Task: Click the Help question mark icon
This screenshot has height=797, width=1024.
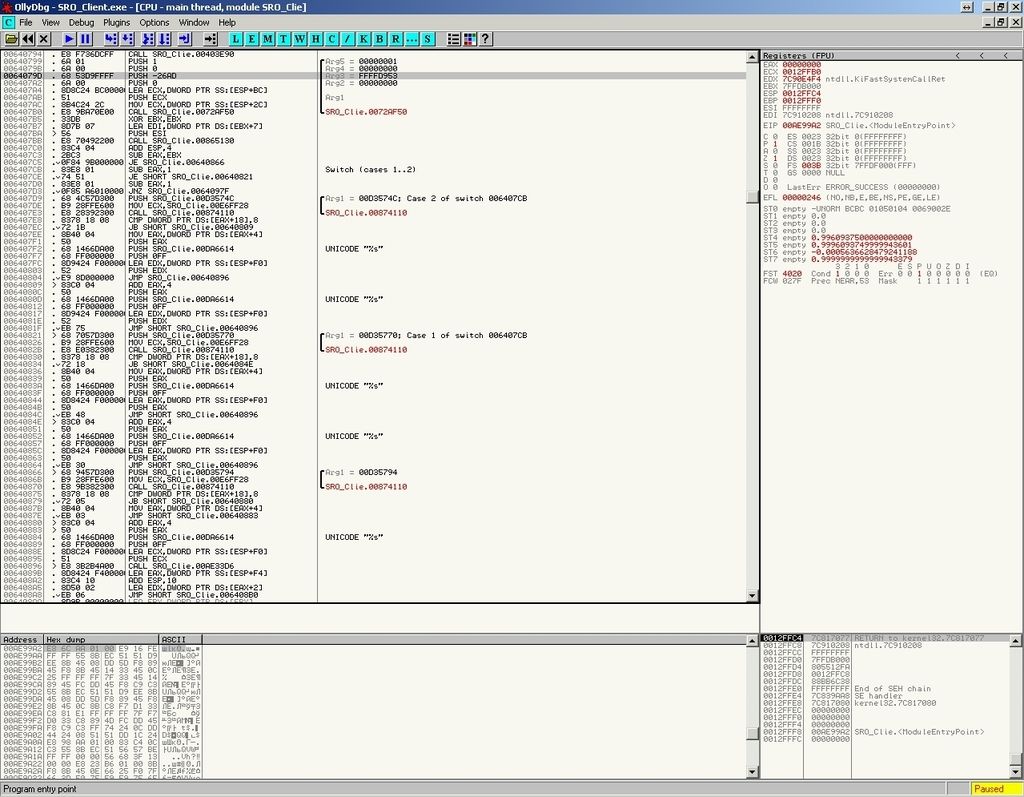Action: coord(485,39)
